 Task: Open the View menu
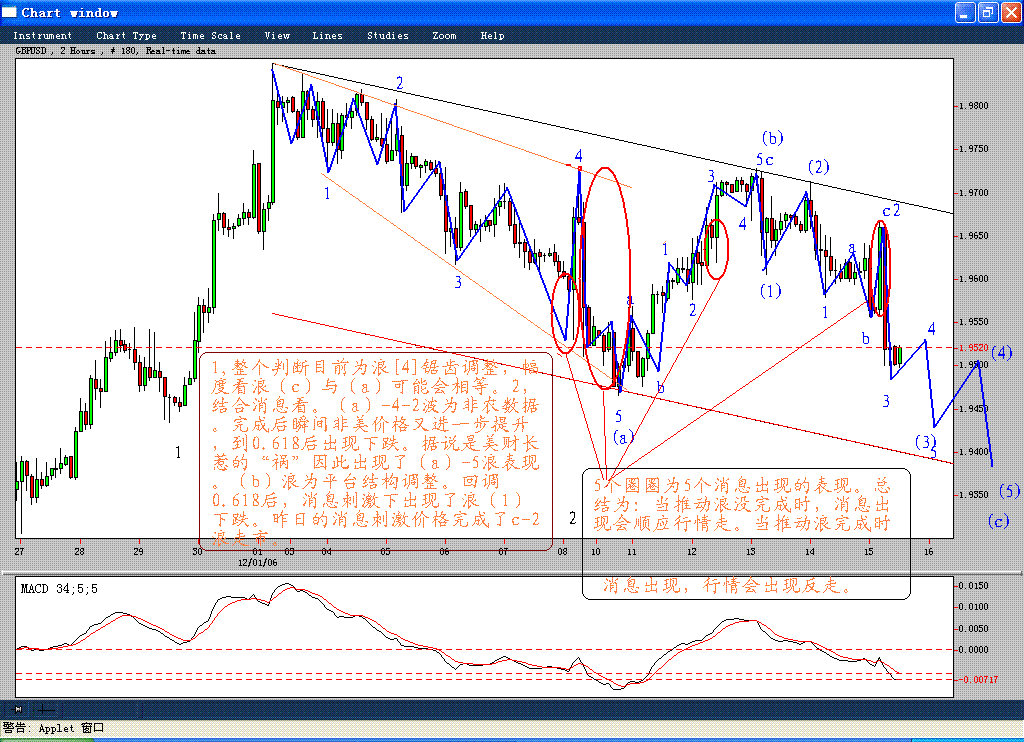pos(277,36)
